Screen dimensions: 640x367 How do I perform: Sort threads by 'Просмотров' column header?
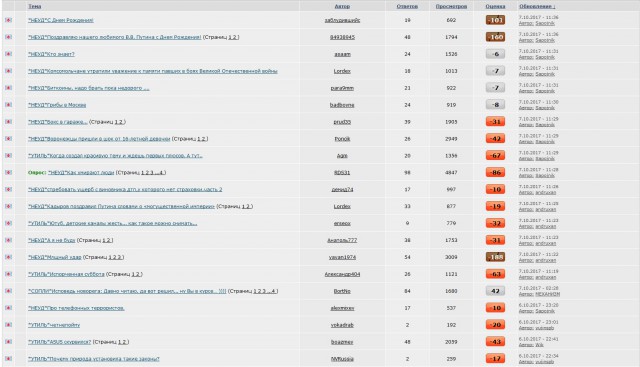tap(451, 6)
